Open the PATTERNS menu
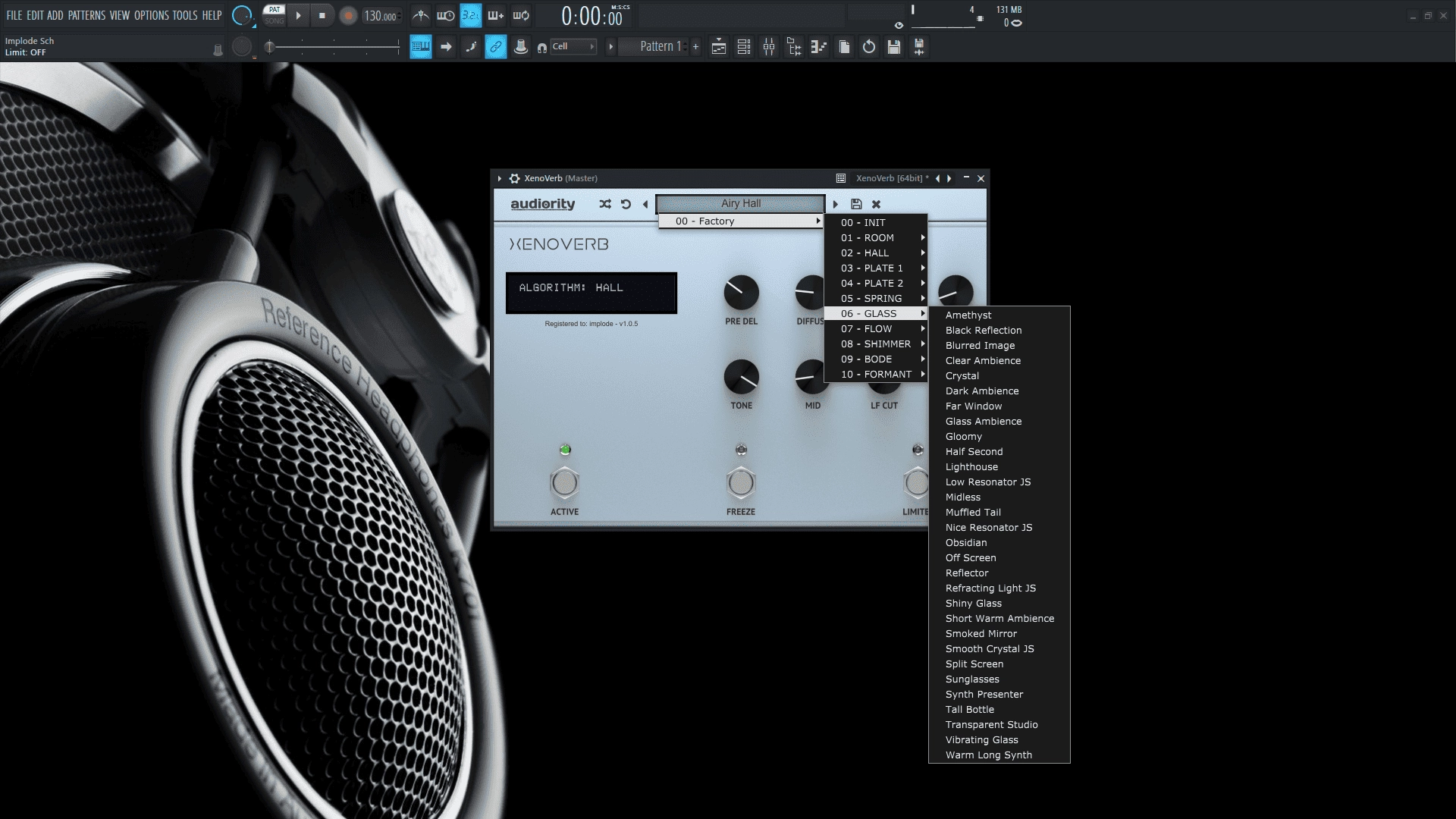This screenshot has width=1456, height=819. click(x=86, y=15)
